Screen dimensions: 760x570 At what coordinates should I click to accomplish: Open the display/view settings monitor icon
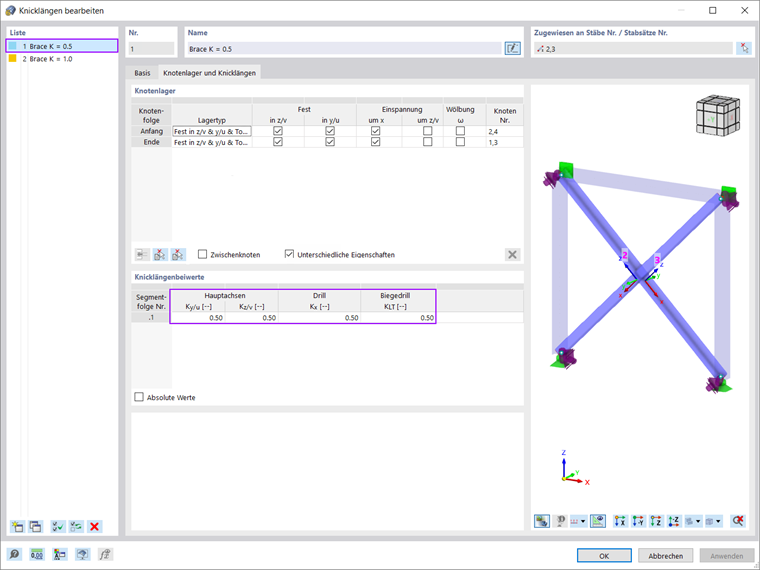click(x=82, y=554)
